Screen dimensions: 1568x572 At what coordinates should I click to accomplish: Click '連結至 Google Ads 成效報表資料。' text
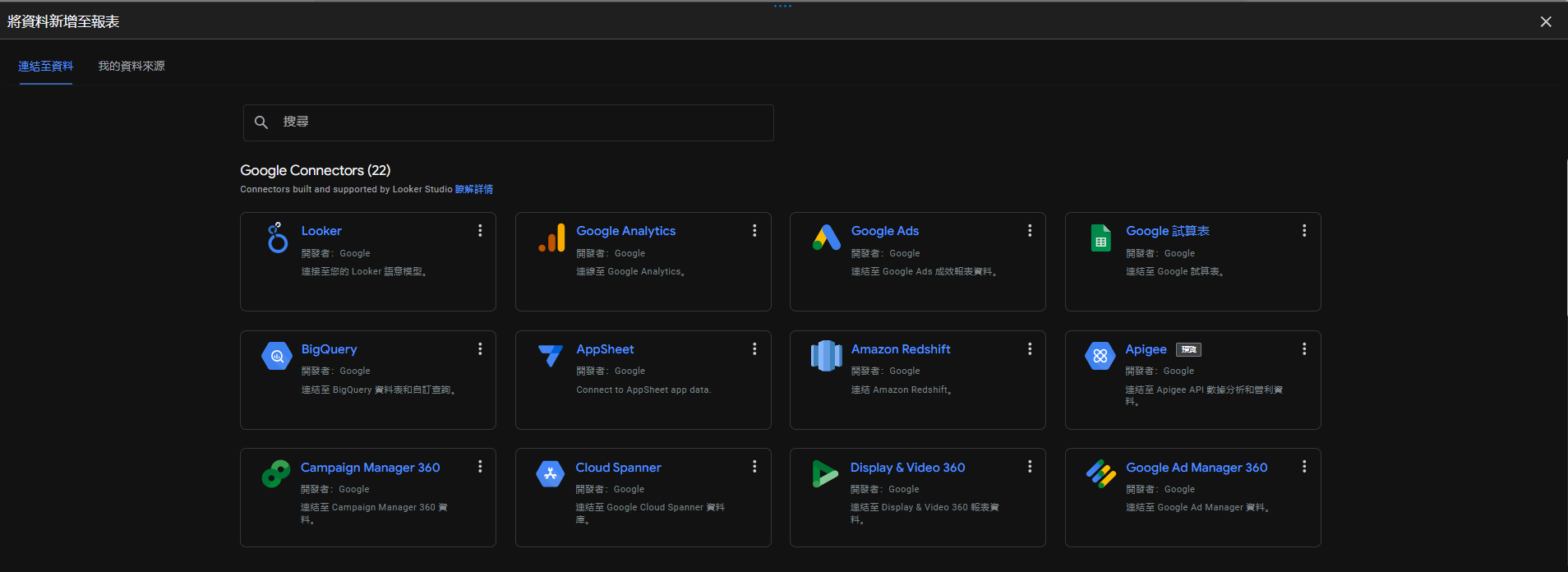924,271
